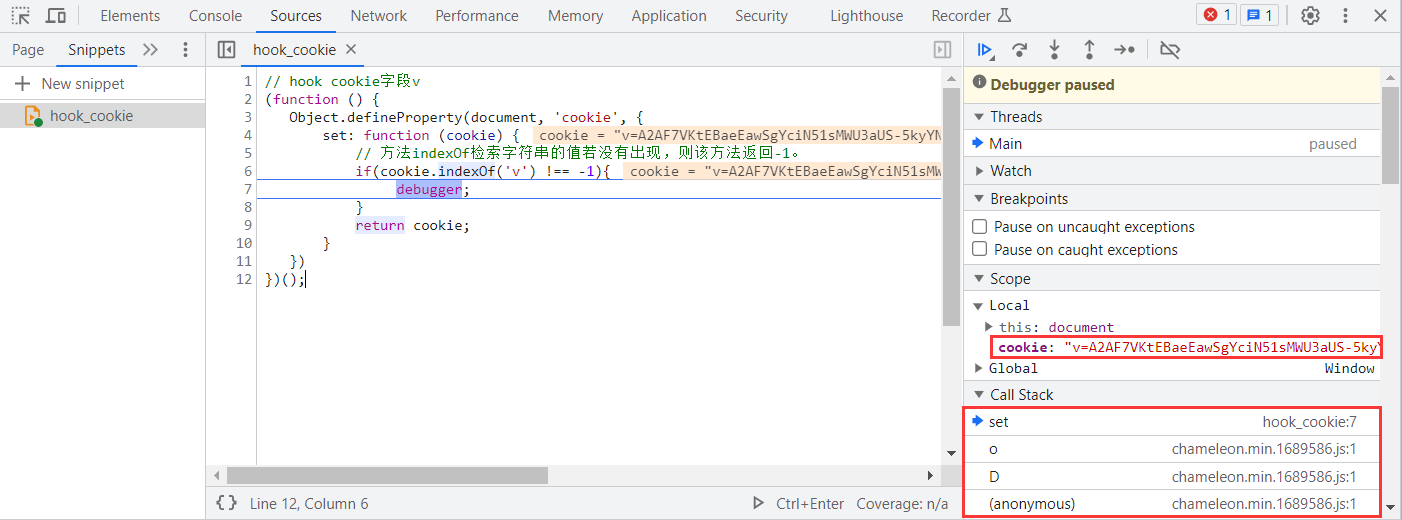Switch to the Network tab
Screen dimensions: 1402x520
378,16
